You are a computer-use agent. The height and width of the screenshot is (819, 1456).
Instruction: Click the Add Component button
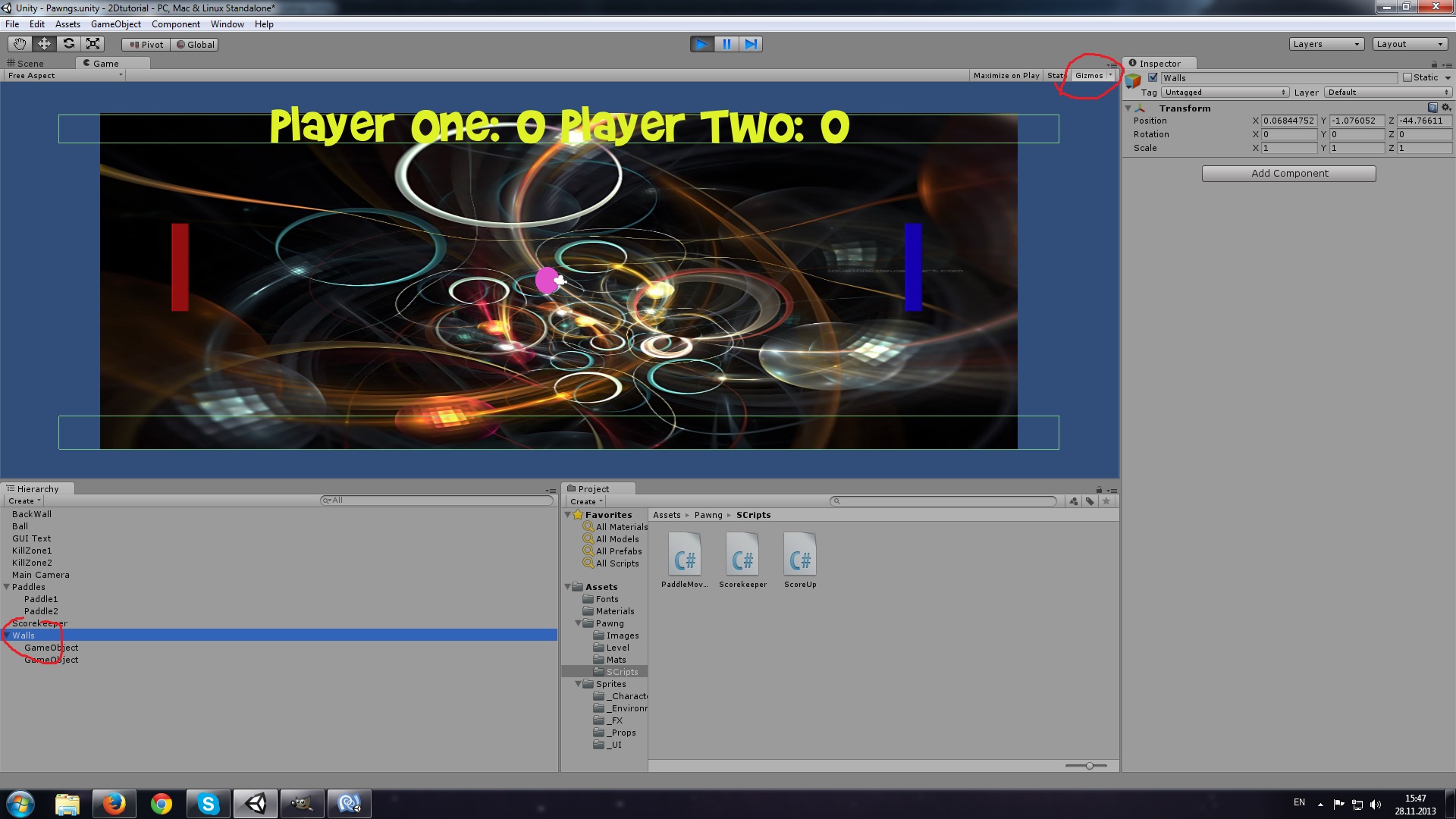point(1288,173)
